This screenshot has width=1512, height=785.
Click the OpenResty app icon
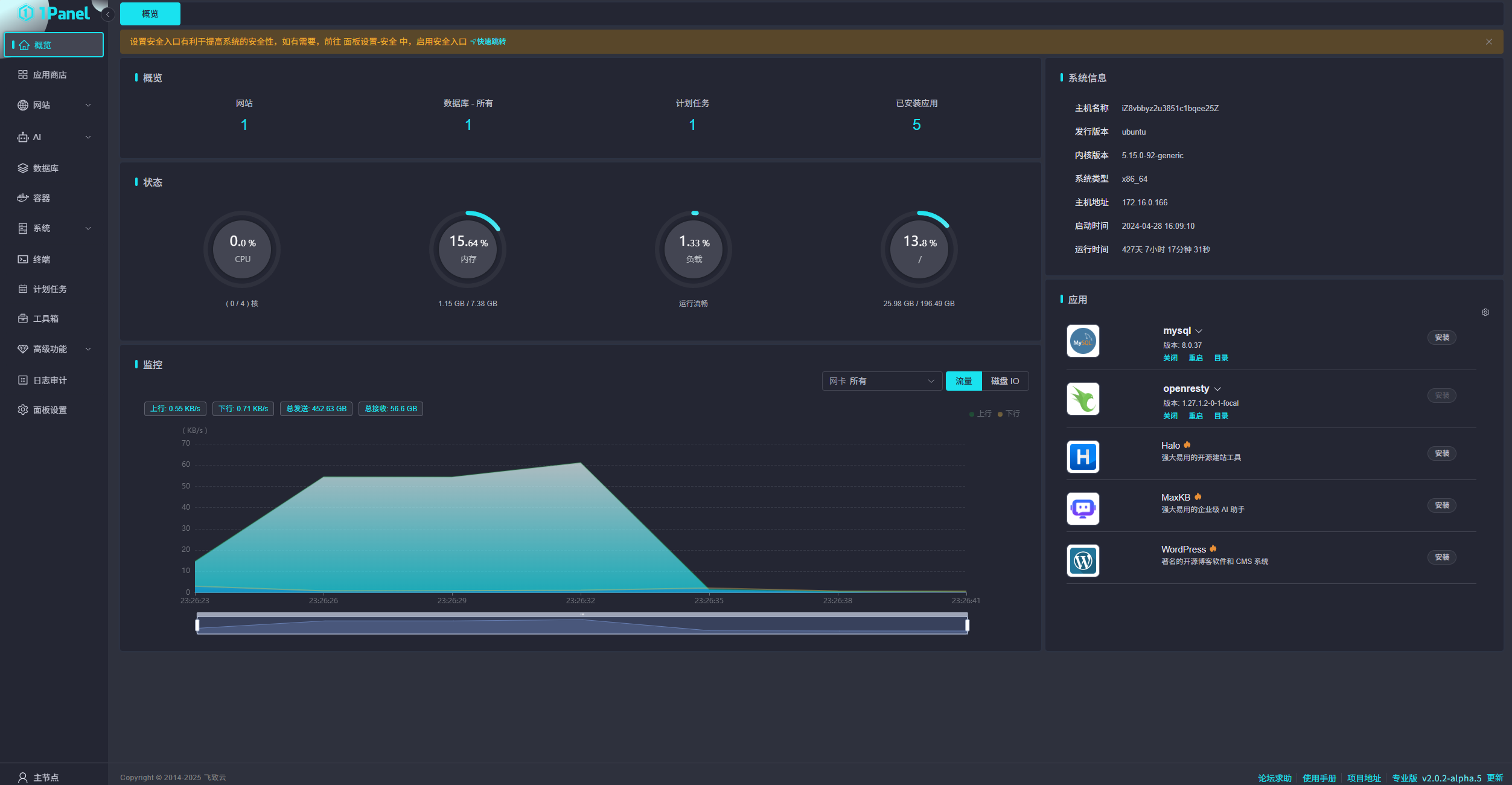(1083, 399)
